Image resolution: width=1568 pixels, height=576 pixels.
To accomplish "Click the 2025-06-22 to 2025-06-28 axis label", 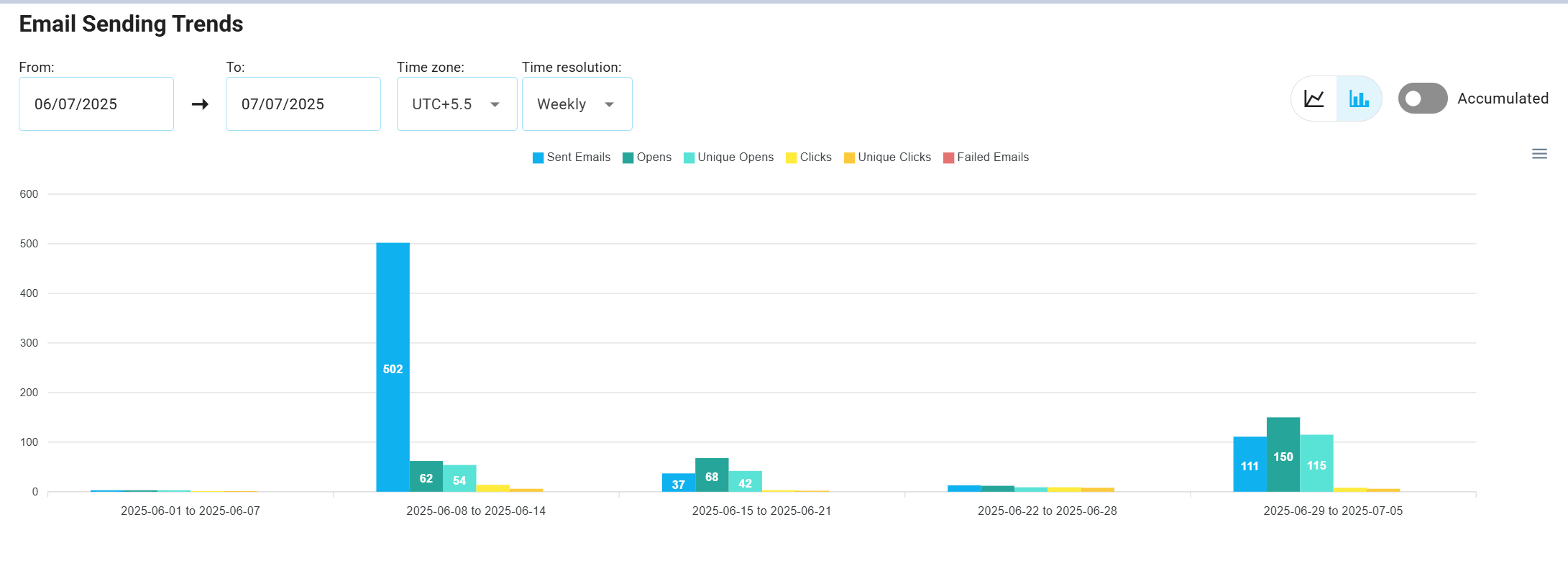I will pos(1047,511).
